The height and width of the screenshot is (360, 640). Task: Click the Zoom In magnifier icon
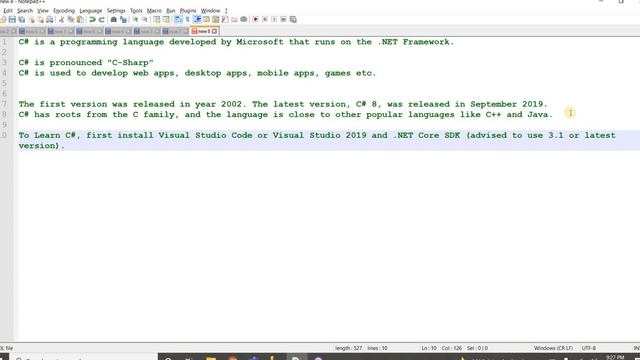136,20
